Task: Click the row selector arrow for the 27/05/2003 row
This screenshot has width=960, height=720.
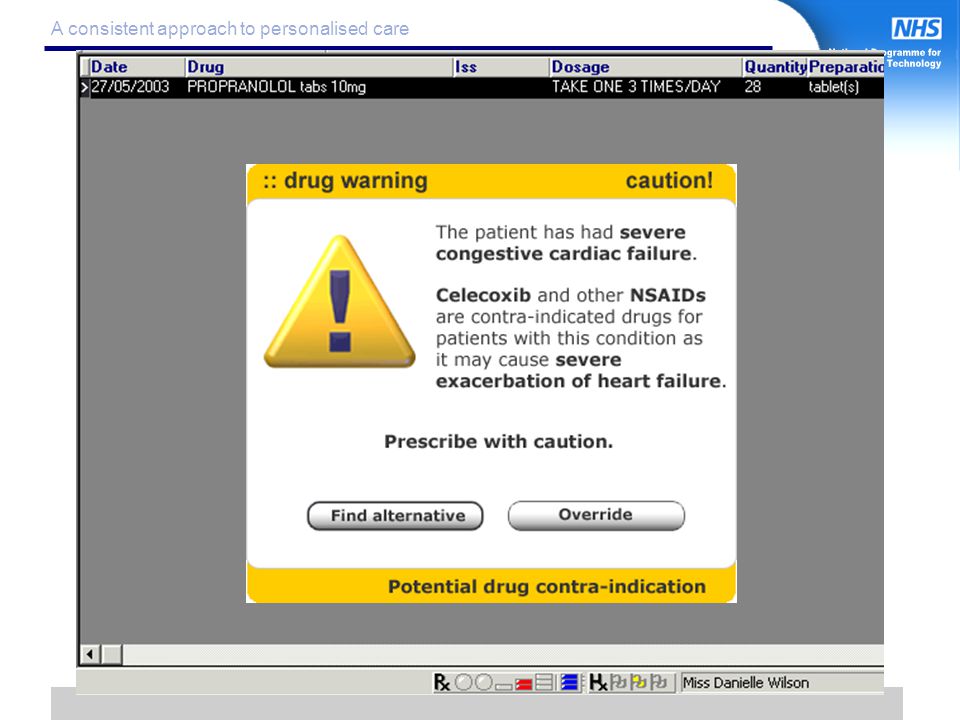Action: 84,87
